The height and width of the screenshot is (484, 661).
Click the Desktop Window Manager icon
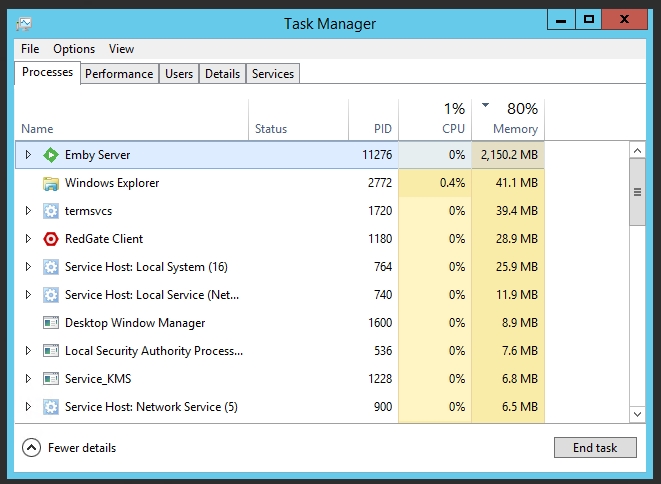tap(51, 323)
